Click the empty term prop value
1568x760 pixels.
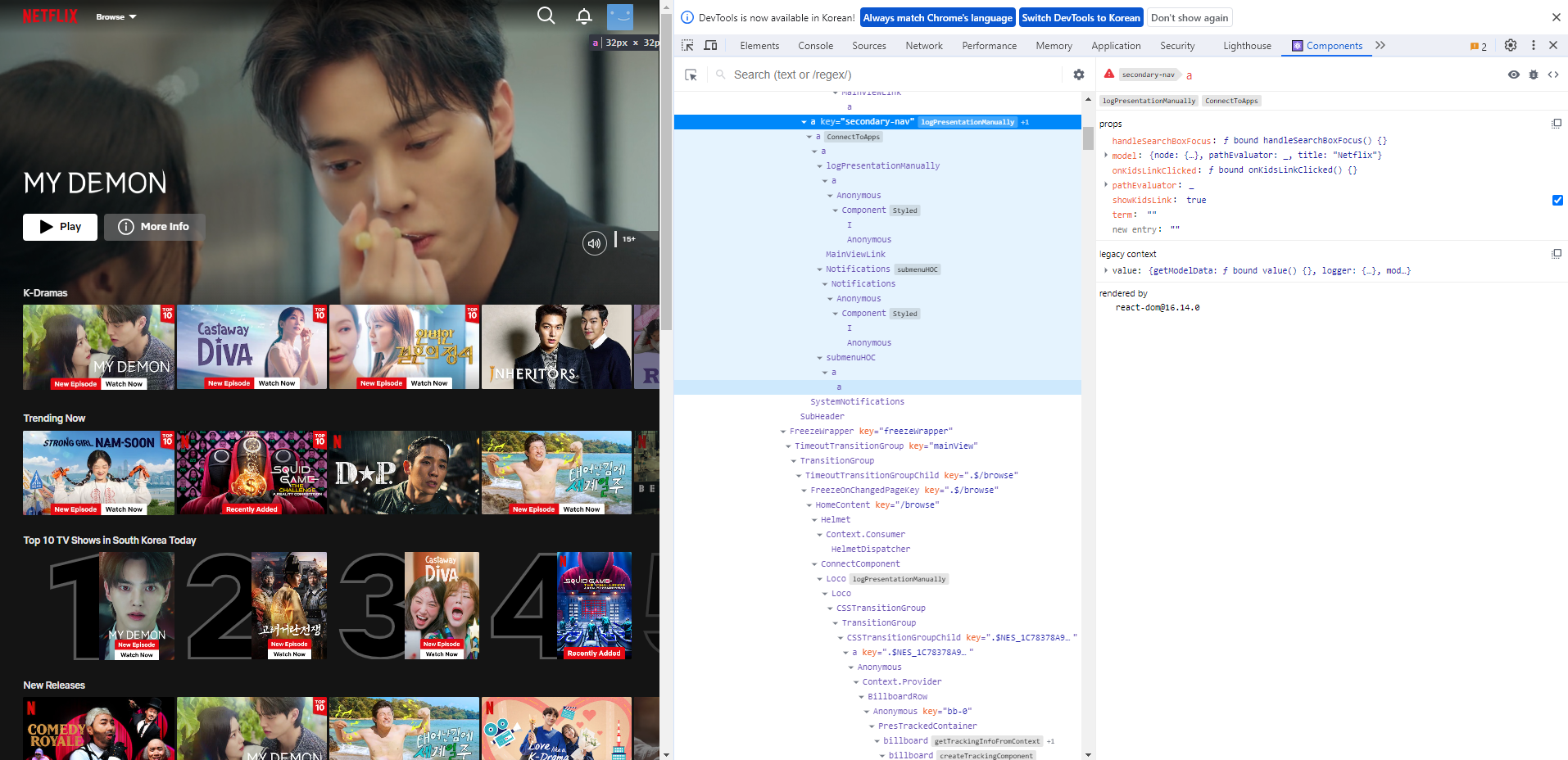tap(1152, 215)
